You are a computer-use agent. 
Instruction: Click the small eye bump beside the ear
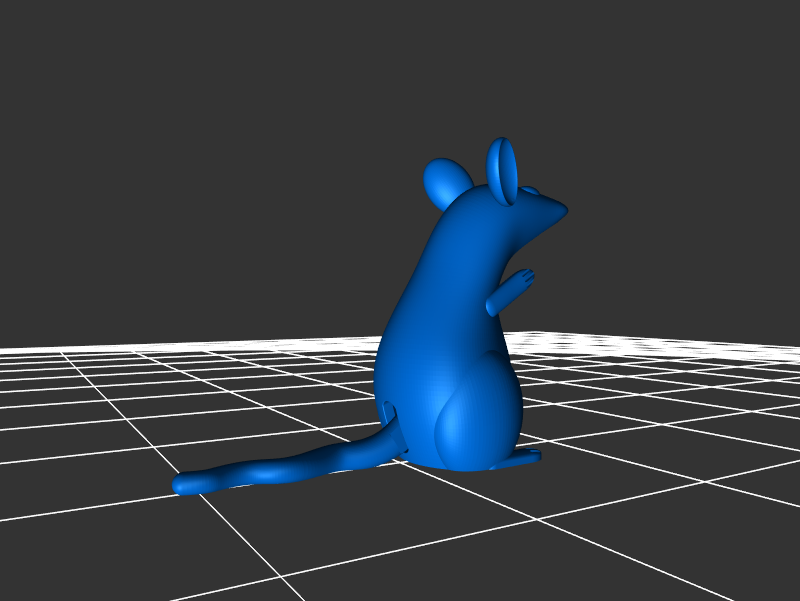[530, 192]
